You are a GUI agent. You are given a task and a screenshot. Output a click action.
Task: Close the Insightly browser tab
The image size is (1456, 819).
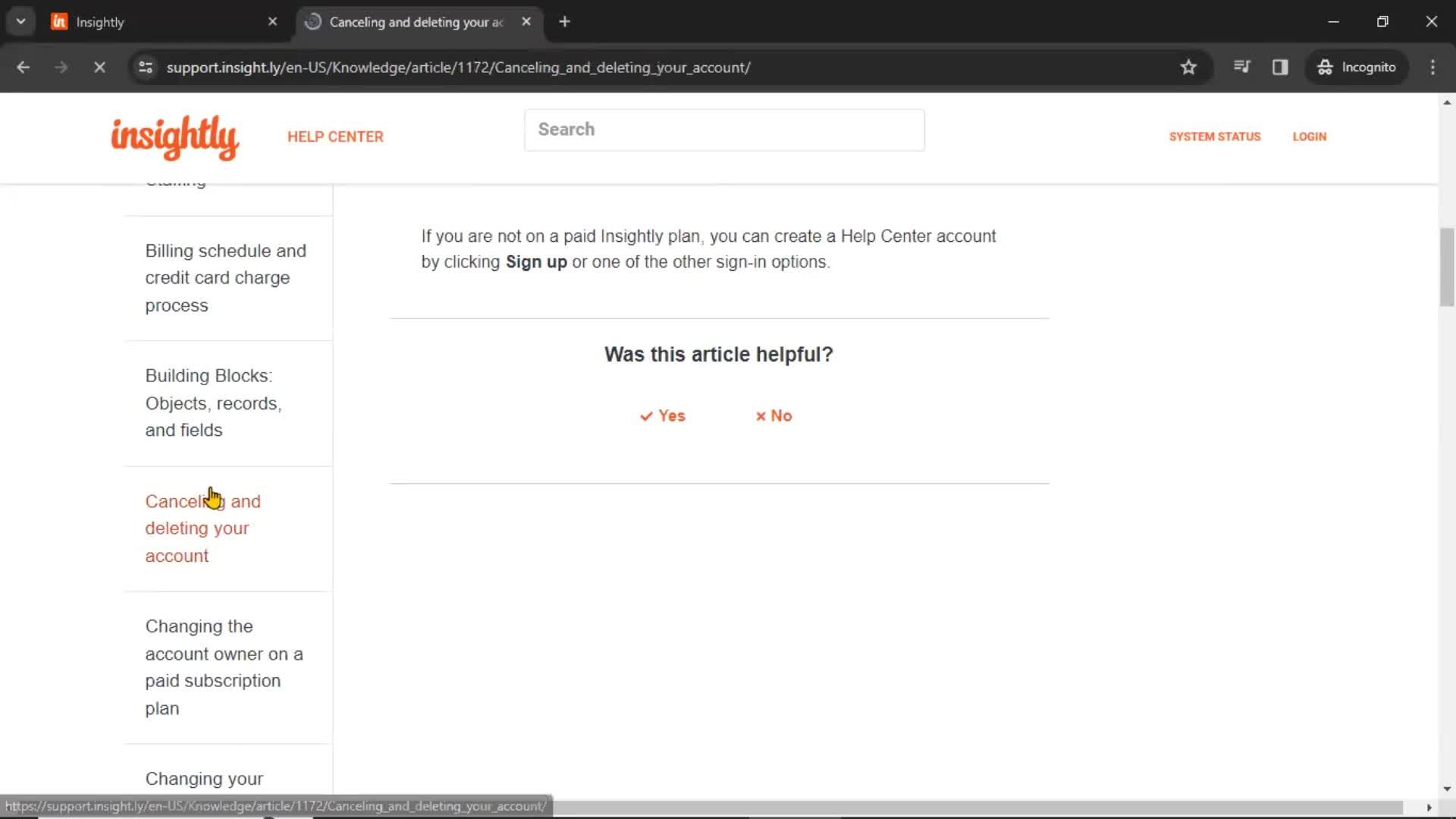pos(273,22)
